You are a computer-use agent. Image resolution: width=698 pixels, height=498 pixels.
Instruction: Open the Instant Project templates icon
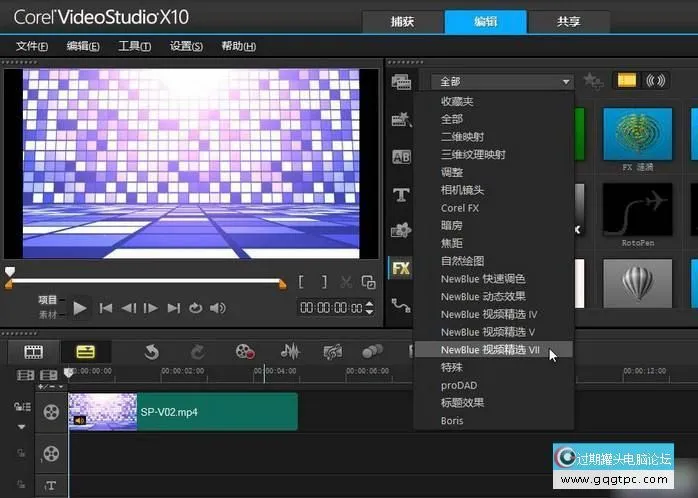(x=401, y=119)
